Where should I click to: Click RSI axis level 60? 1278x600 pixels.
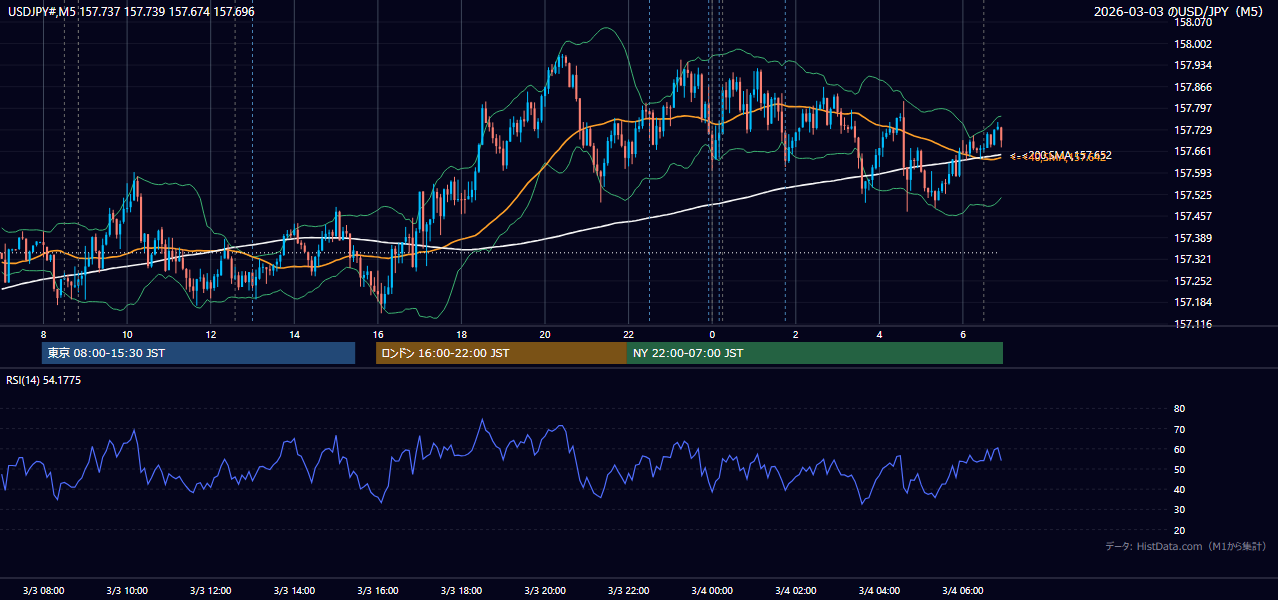point(1179,449)
